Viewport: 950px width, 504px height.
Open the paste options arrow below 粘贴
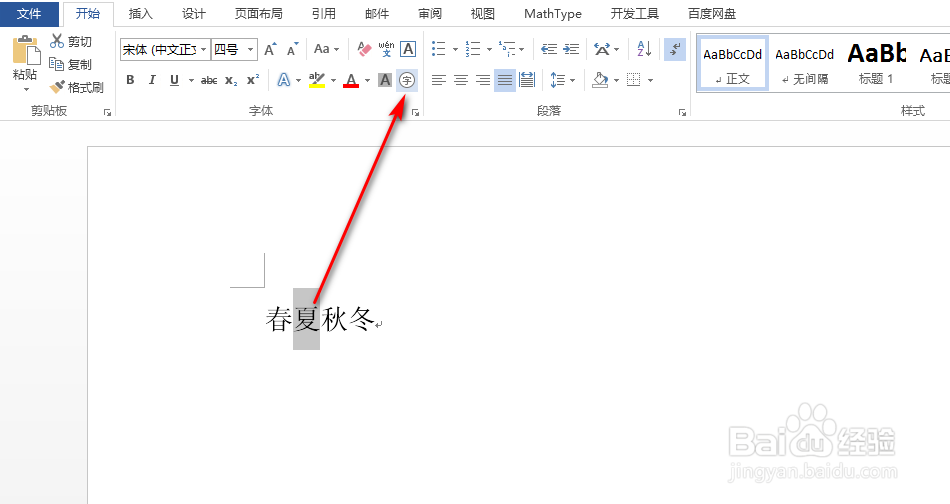click(x=25, y=90)
